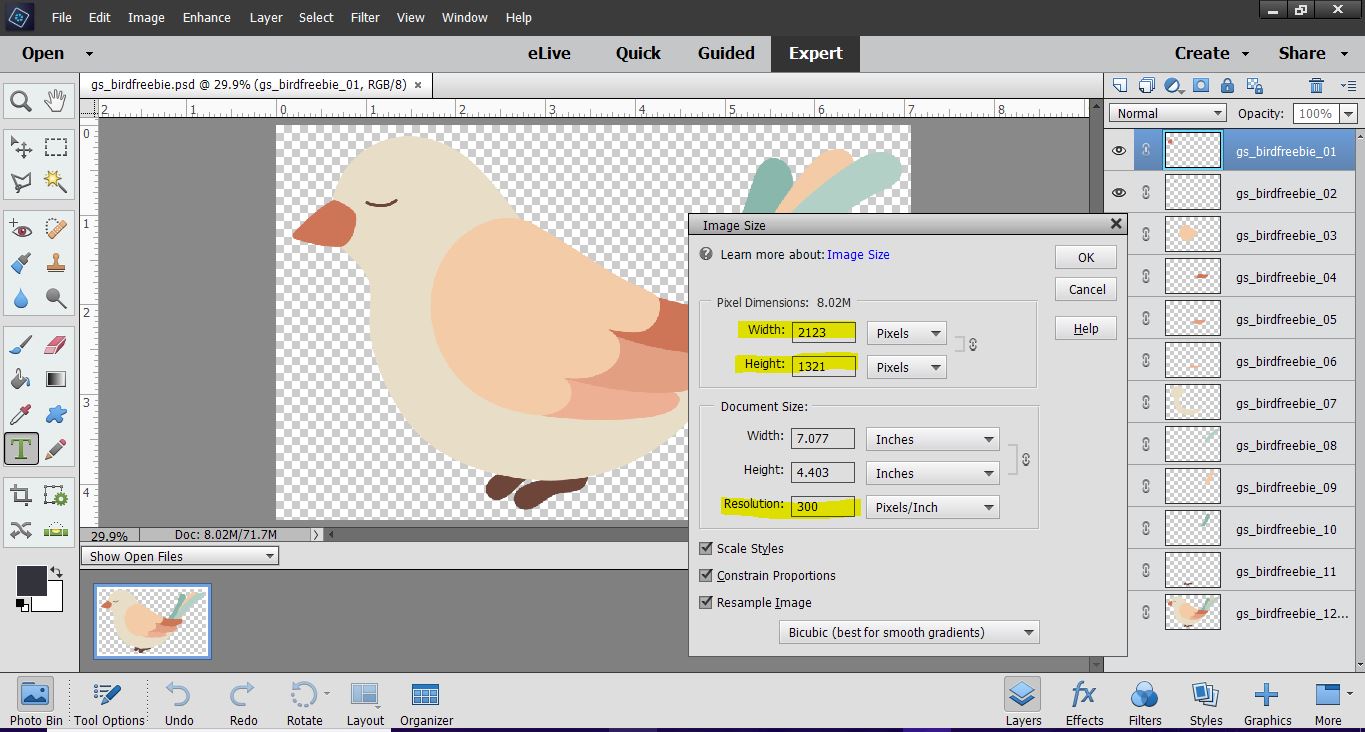Uncheck Constrain Proportions checkbox

(706, 575)
